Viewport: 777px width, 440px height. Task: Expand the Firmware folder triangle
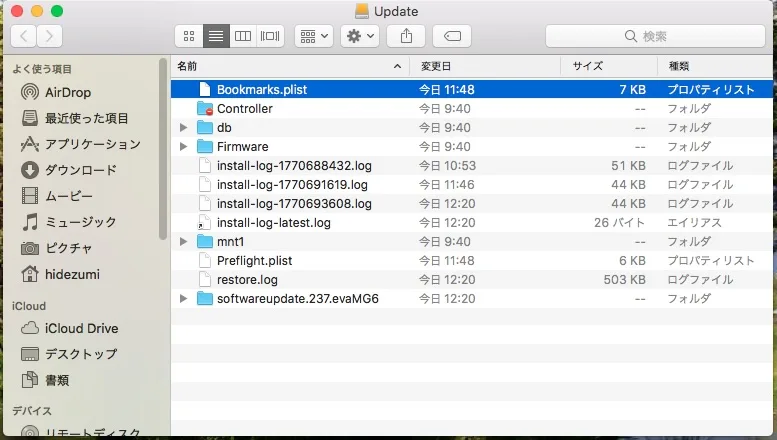point(183,147)
